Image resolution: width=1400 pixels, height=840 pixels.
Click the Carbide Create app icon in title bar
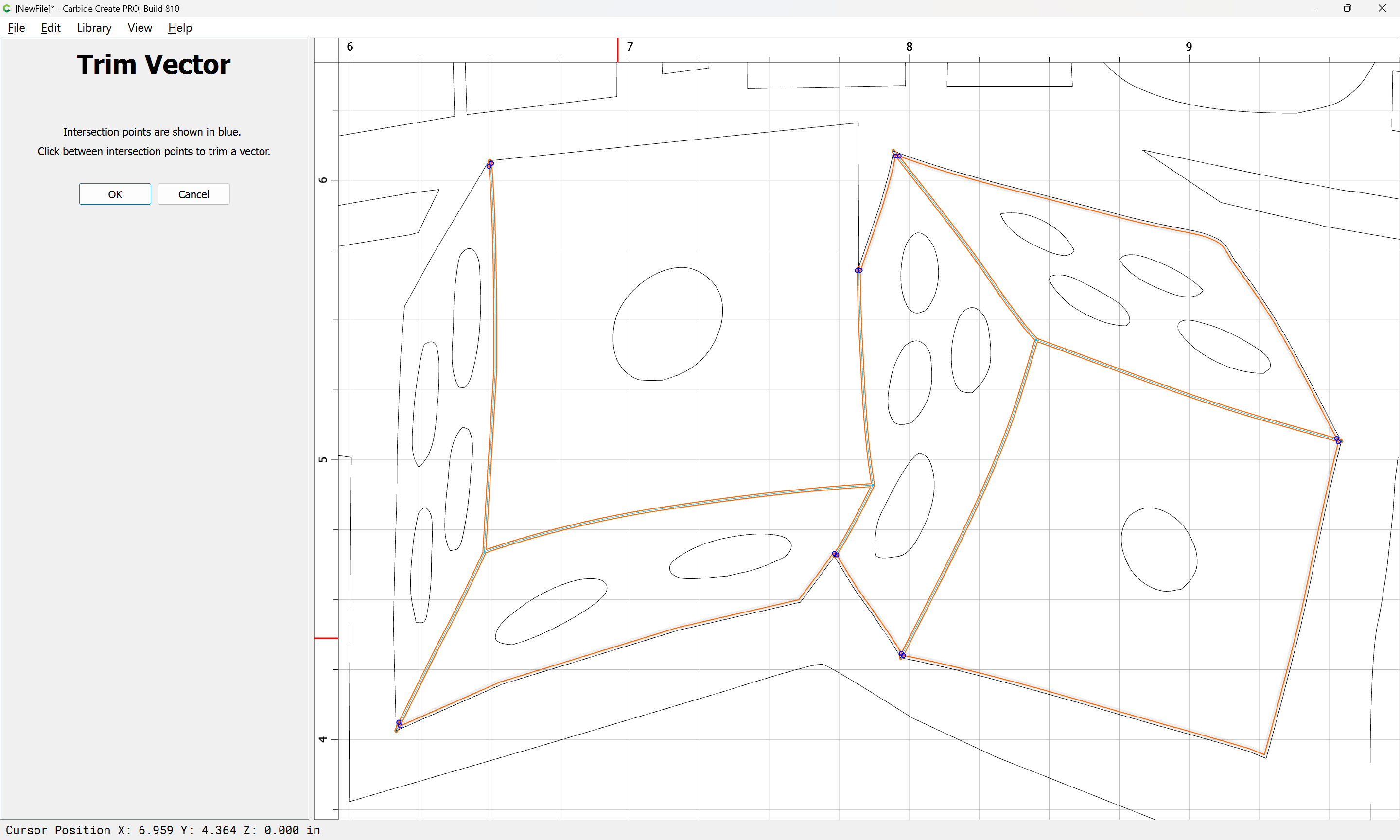point(7,8)
